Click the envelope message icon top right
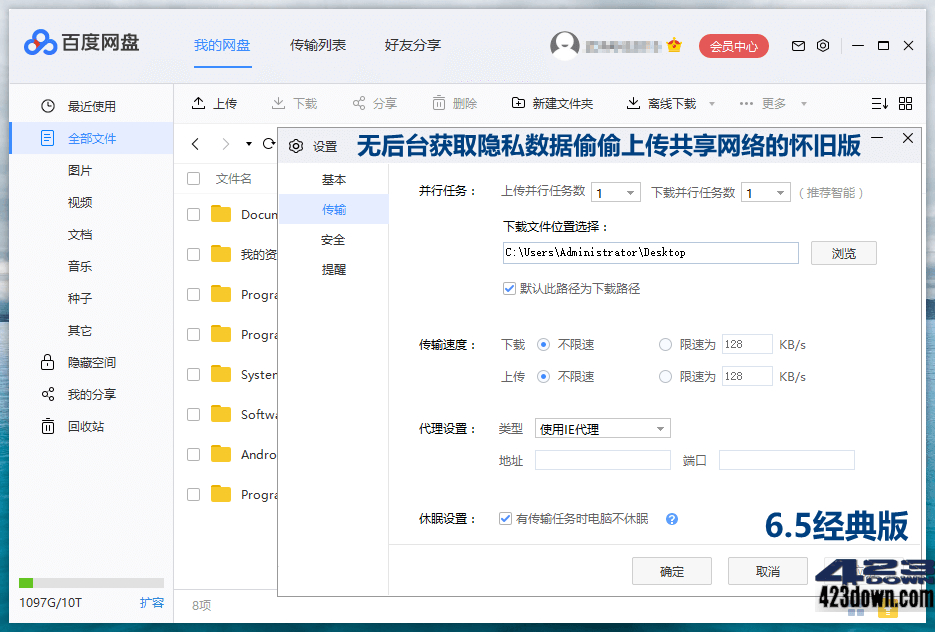This screenshot has height=632, width=935. (x=798, y=46)
